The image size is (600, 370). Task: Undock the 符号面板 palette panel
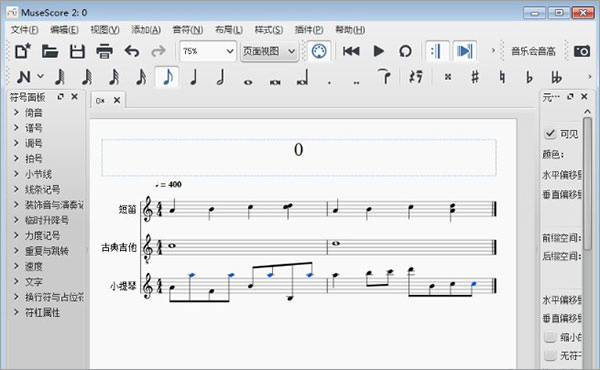[x=60, y=97]
